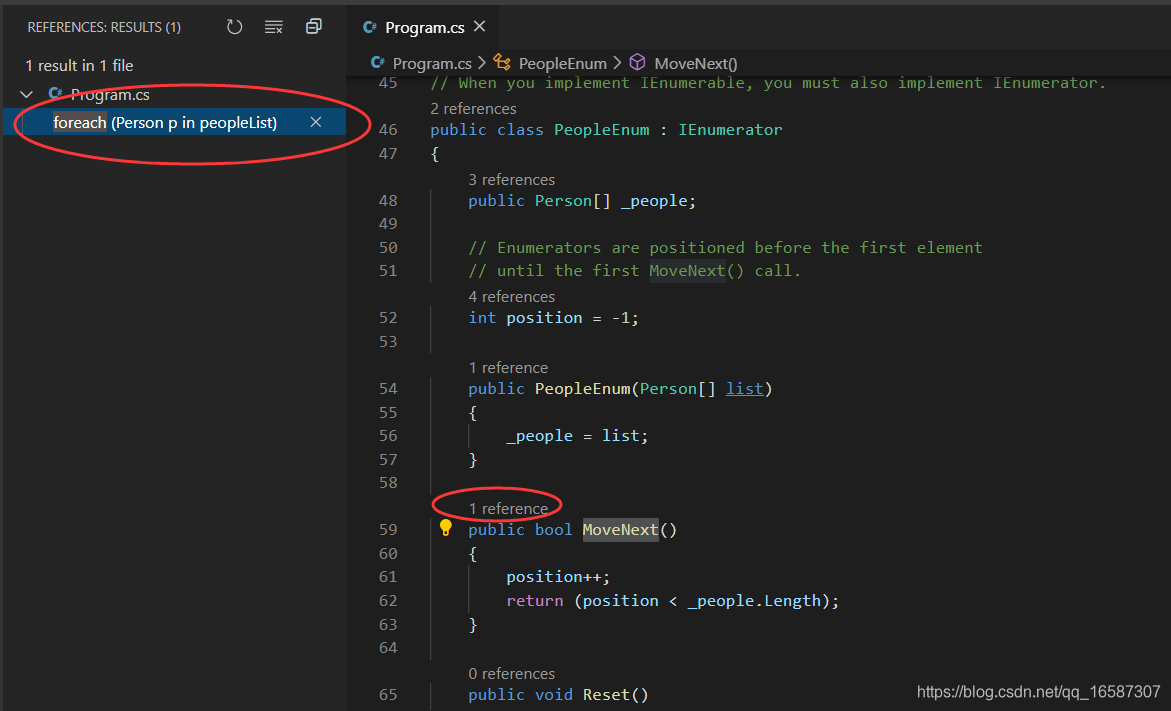Click Program.cs in the breadcrumb bar
The width and height of the screenshot is (1171, 711).
tap(430, 62)
